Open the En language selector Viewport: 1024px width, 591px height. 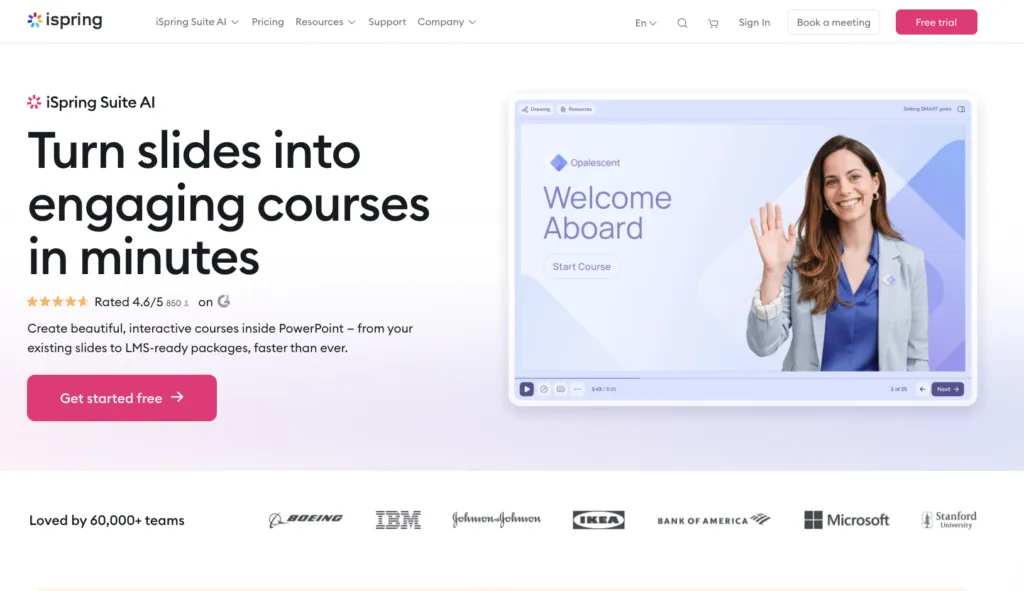pos(645,23)
